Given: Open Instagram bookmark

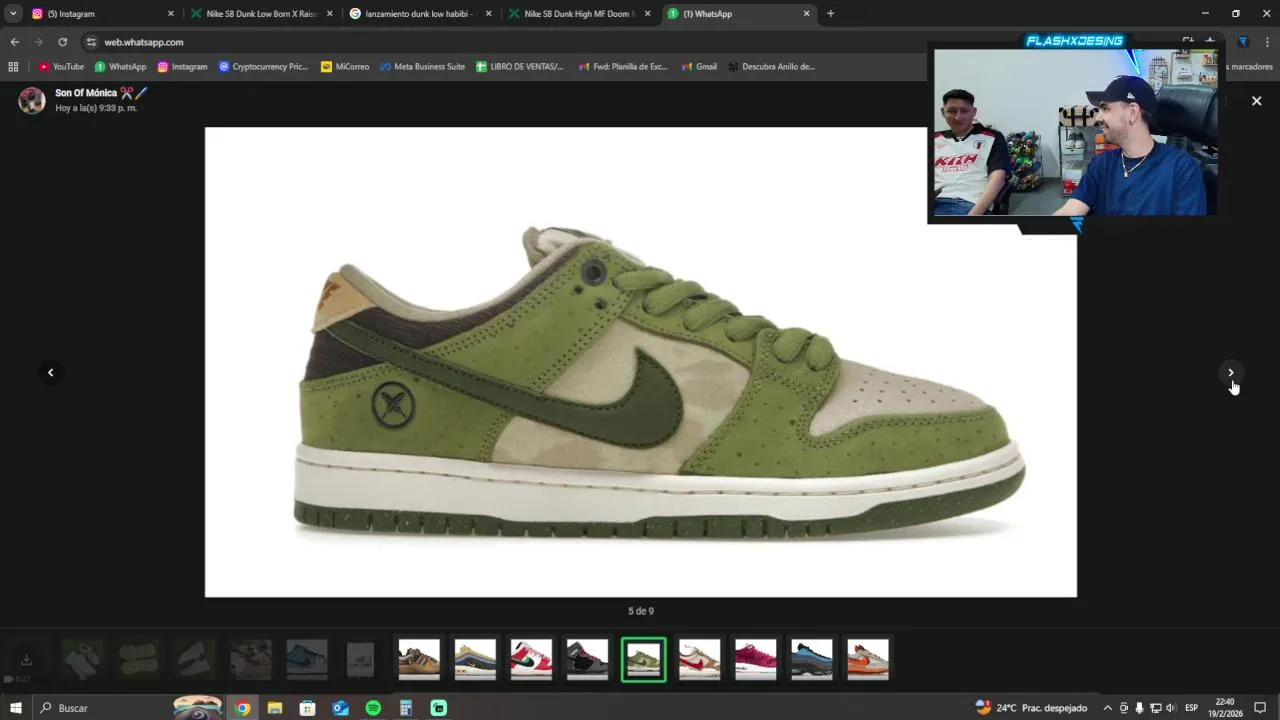Looking at the screenshot, I should pyautogui.click(x=183, y=67).
